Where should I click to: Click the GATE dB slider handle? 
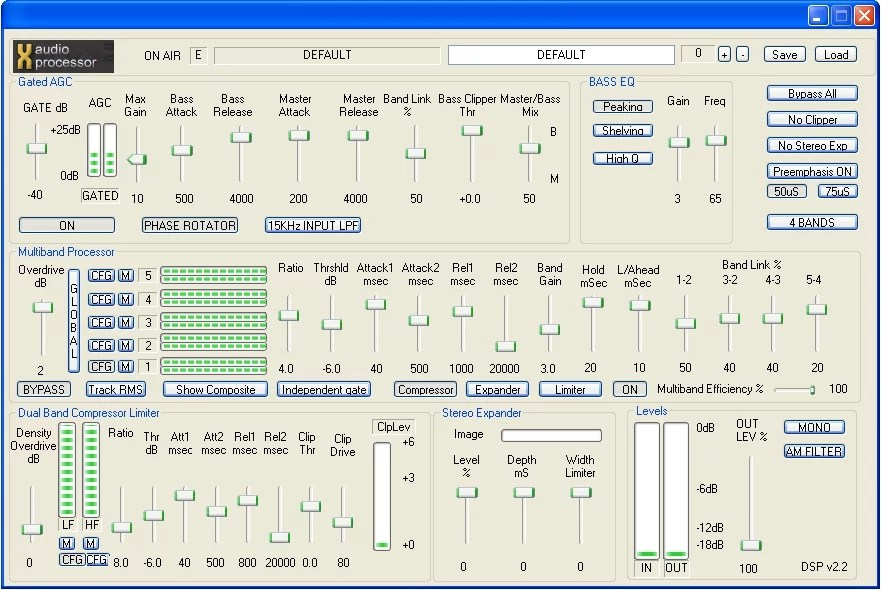(x=37, y=148)
